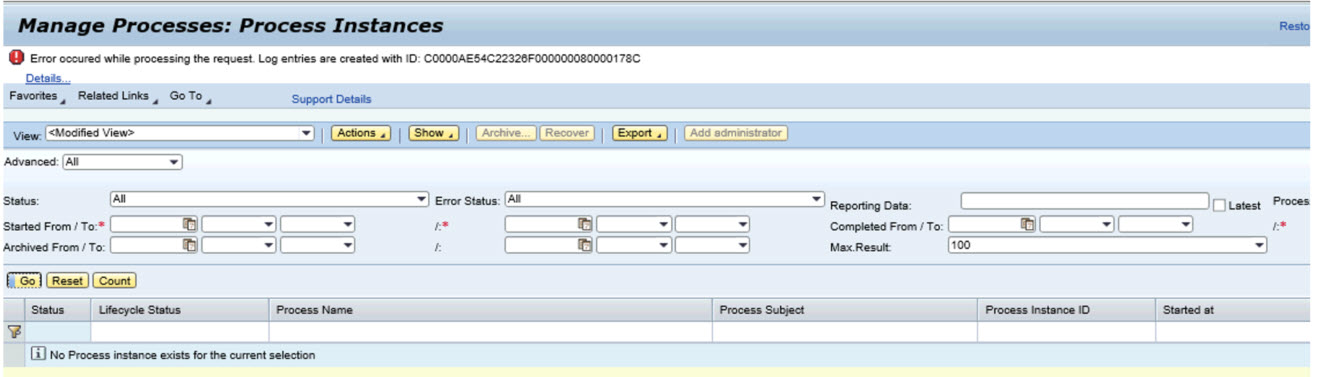Open the Support Details link
The width and height of the screenshot is (1318, 377).
(331, 99)
